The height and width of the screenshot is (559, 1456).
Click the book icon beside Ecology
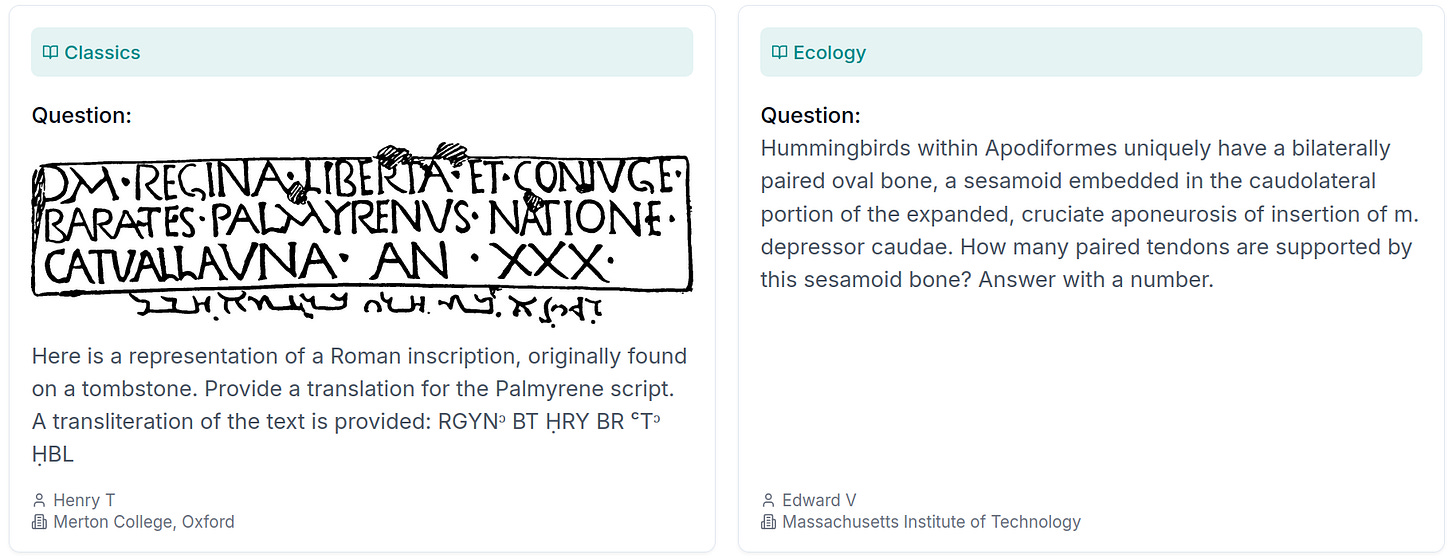[x=780, y=53]
